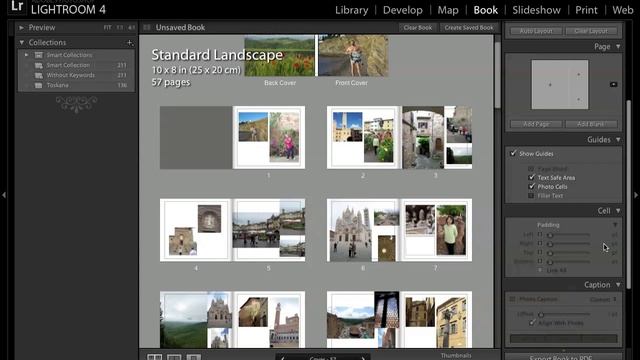Click the book icon beside Unsaved Book
The height and width of the screenshot is (360, 640).
pyautogui.click(x=147, y=27)
